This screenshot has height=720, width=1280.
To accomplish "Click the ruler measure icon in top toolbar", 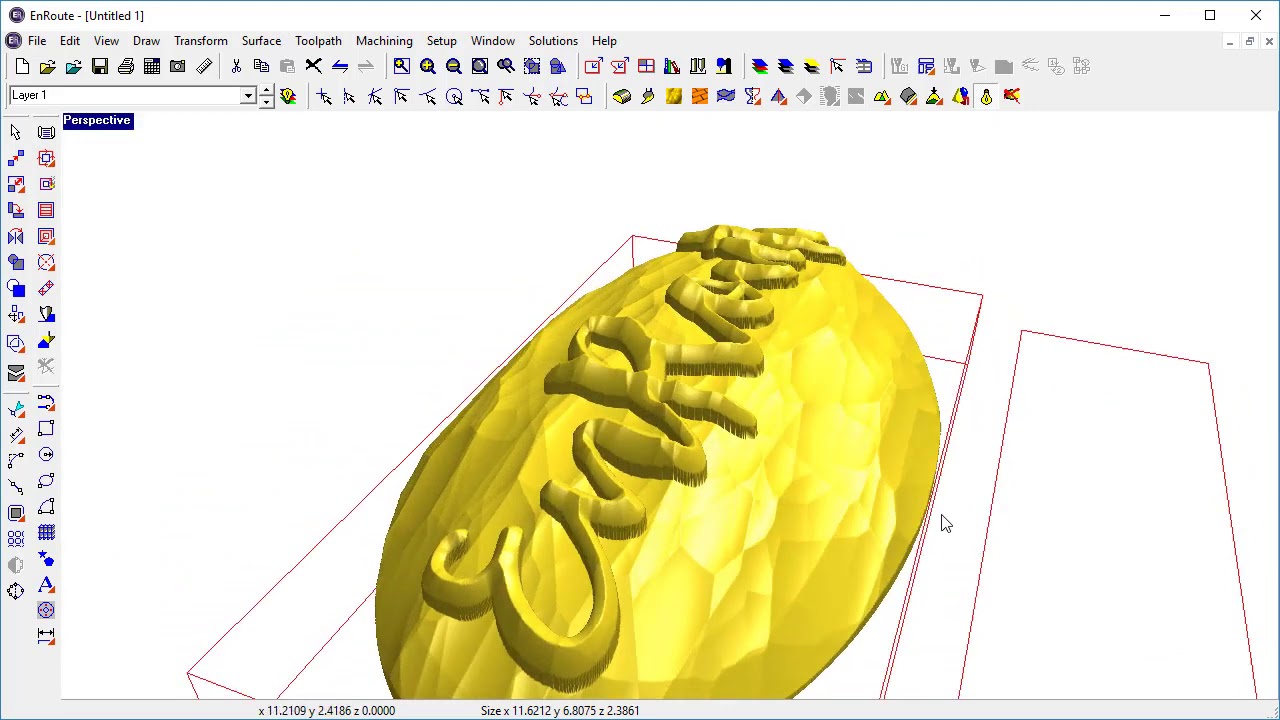I will click(204, 66).
